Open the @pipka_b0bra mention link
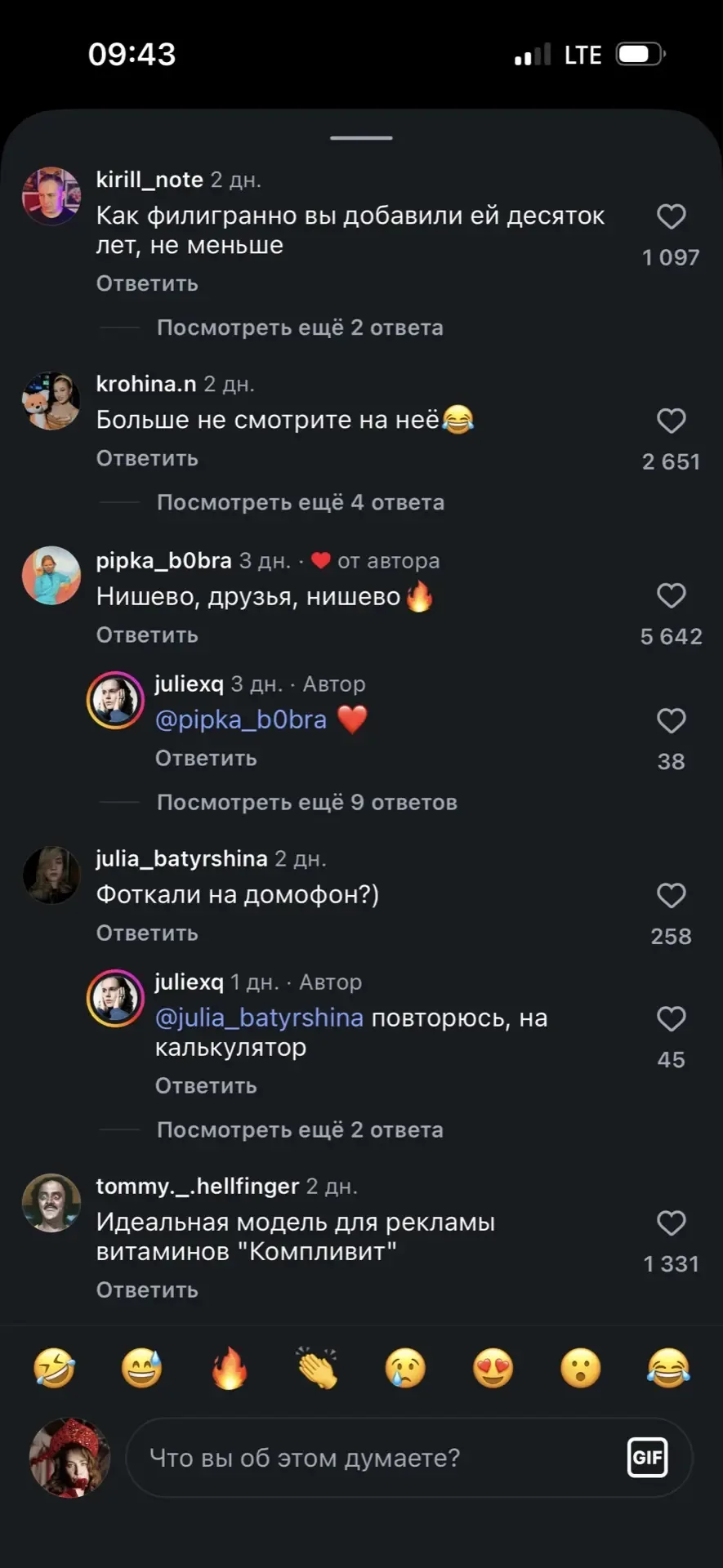Image resolution: width=723 pixels, height=1568 pixels. coord(241,719)
